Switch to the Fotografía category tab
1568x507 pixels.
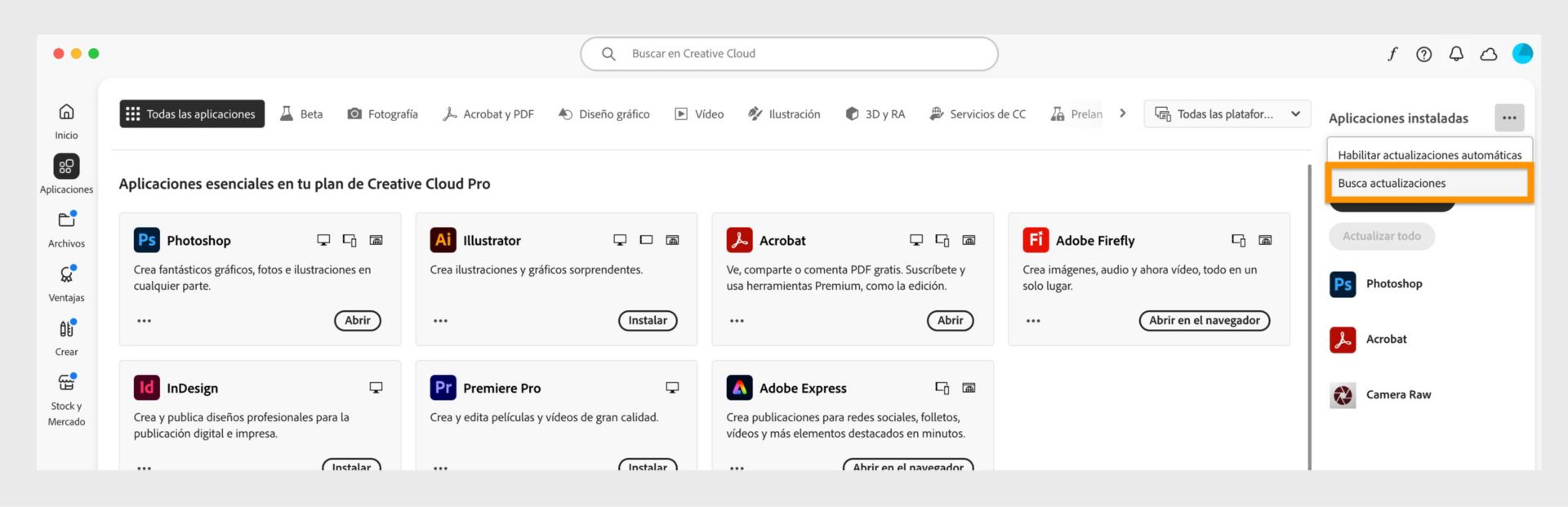click(382, 114)
